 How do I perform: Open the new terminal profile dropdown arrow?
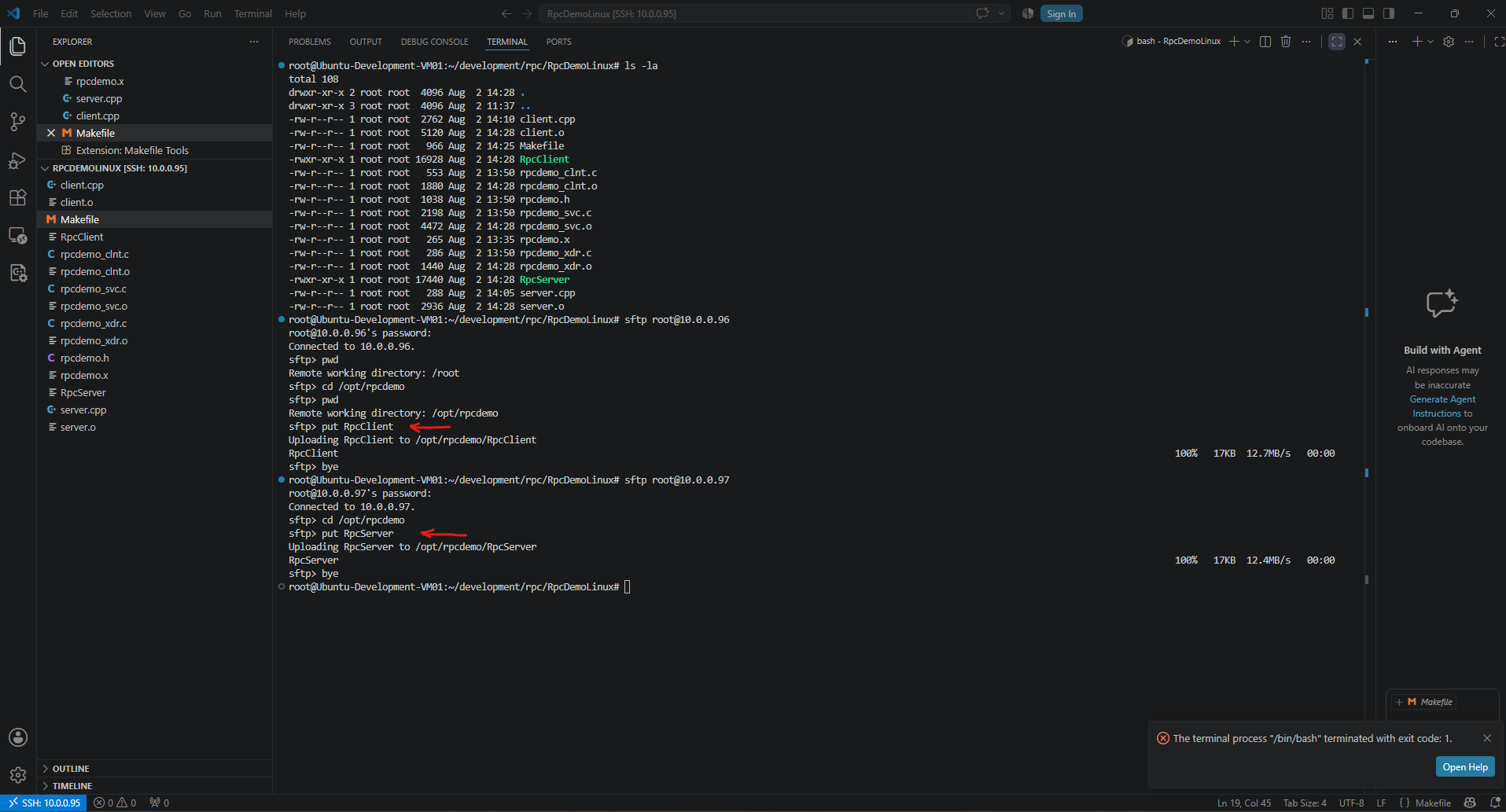point(1247,42)
